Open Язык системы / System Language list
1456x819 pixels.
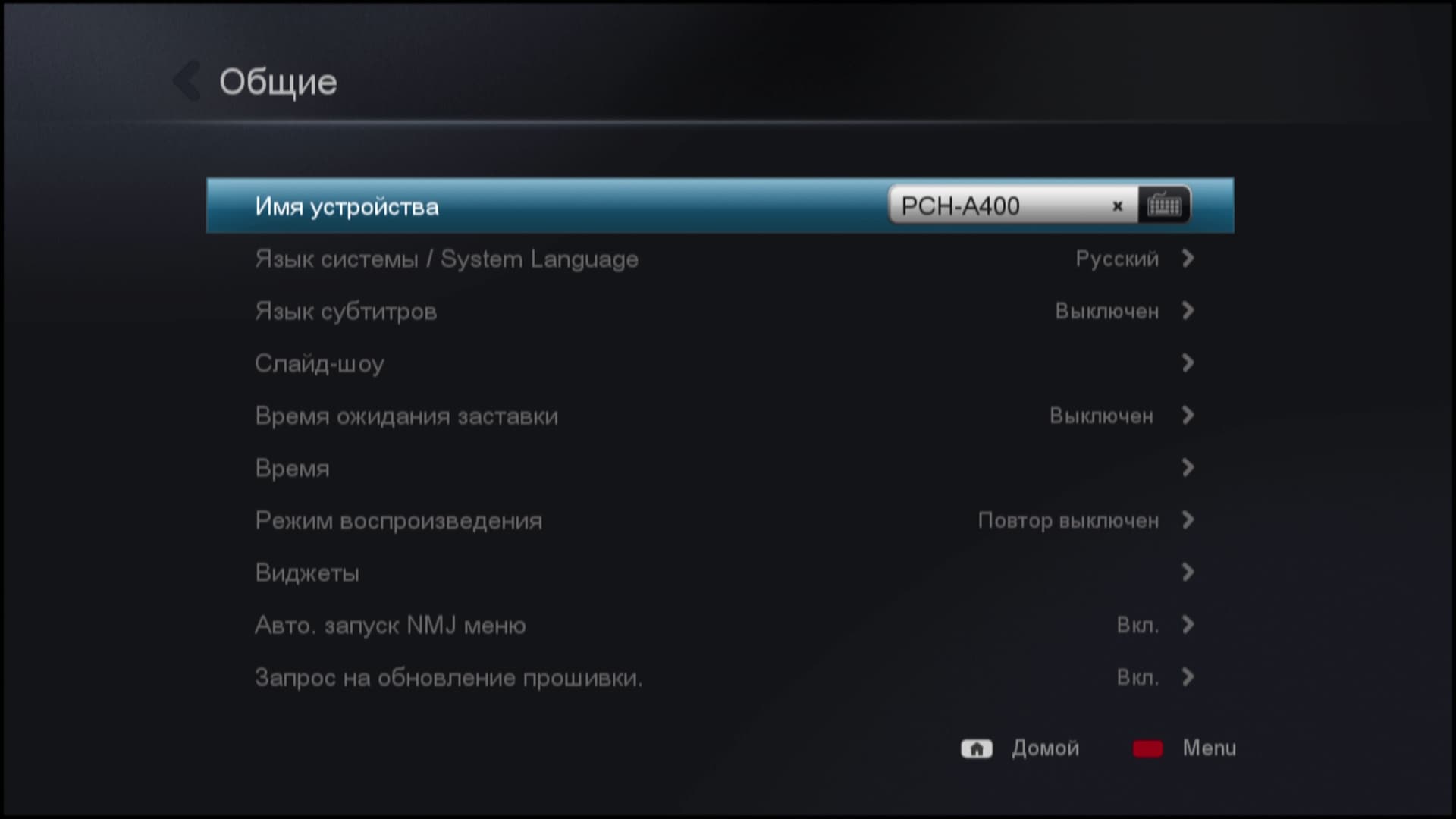click(x=720, y=259)
